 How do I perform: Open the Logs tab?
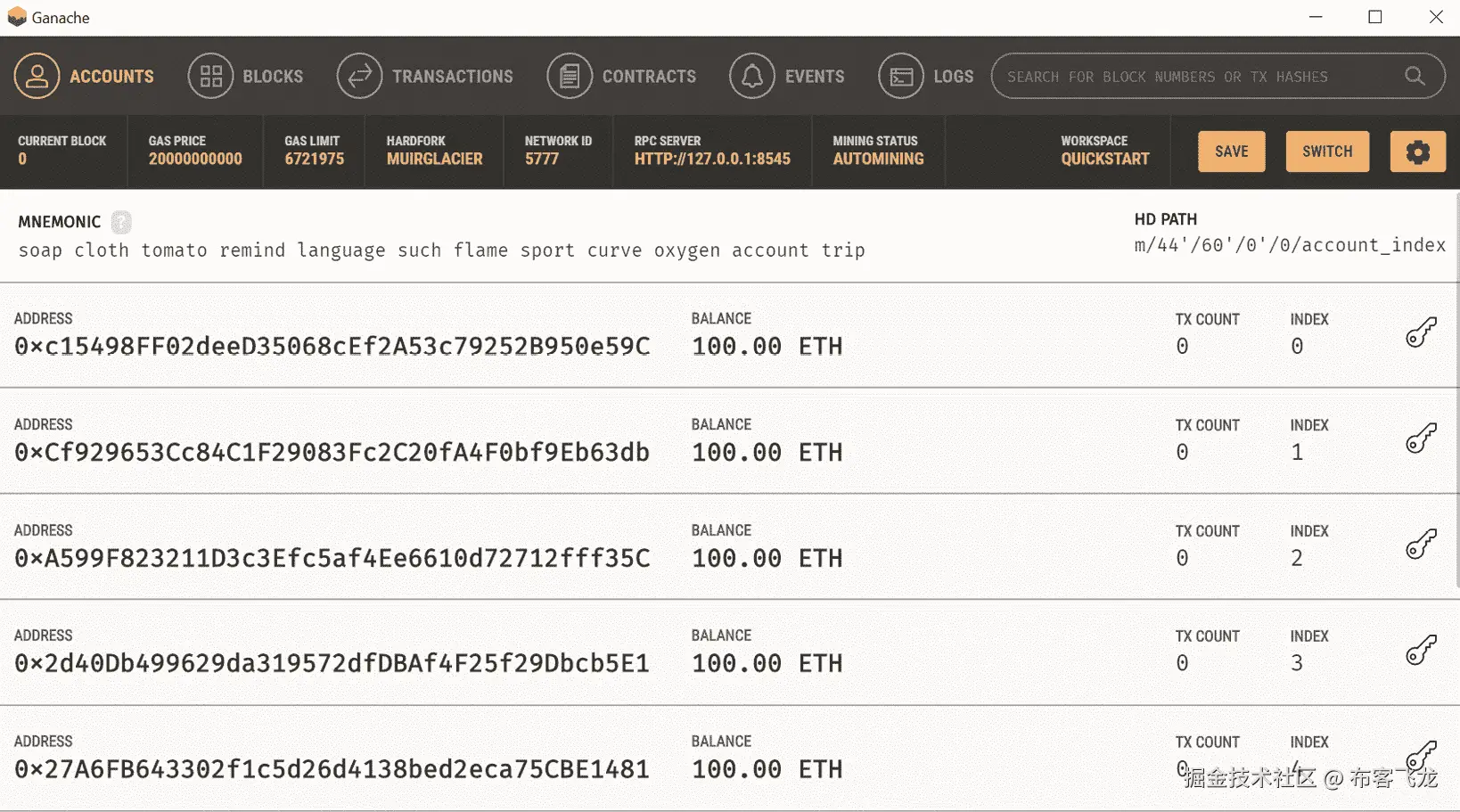point(926,77)
